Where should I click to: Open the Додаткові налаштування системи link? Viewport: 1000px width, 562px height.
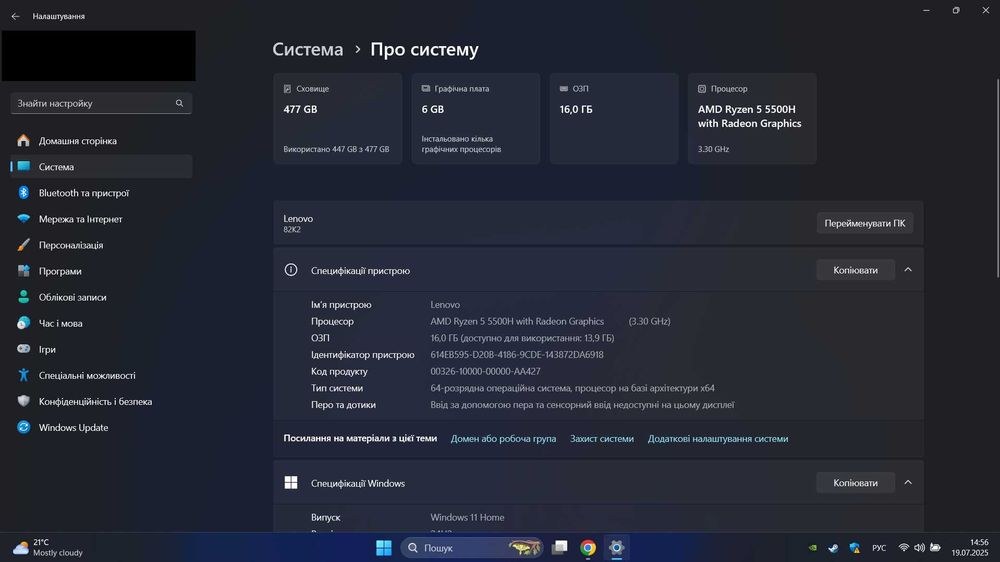tap(718, 438)
